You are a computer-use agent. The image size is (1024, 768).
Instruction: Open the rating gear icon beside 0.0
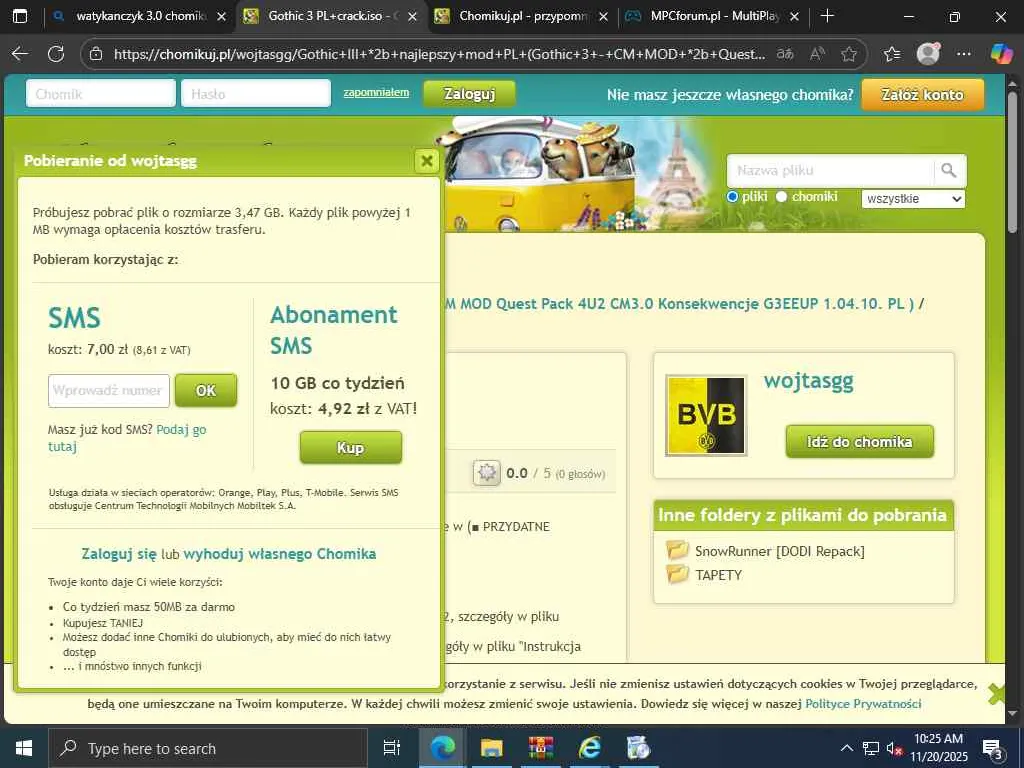click(487, 473)
